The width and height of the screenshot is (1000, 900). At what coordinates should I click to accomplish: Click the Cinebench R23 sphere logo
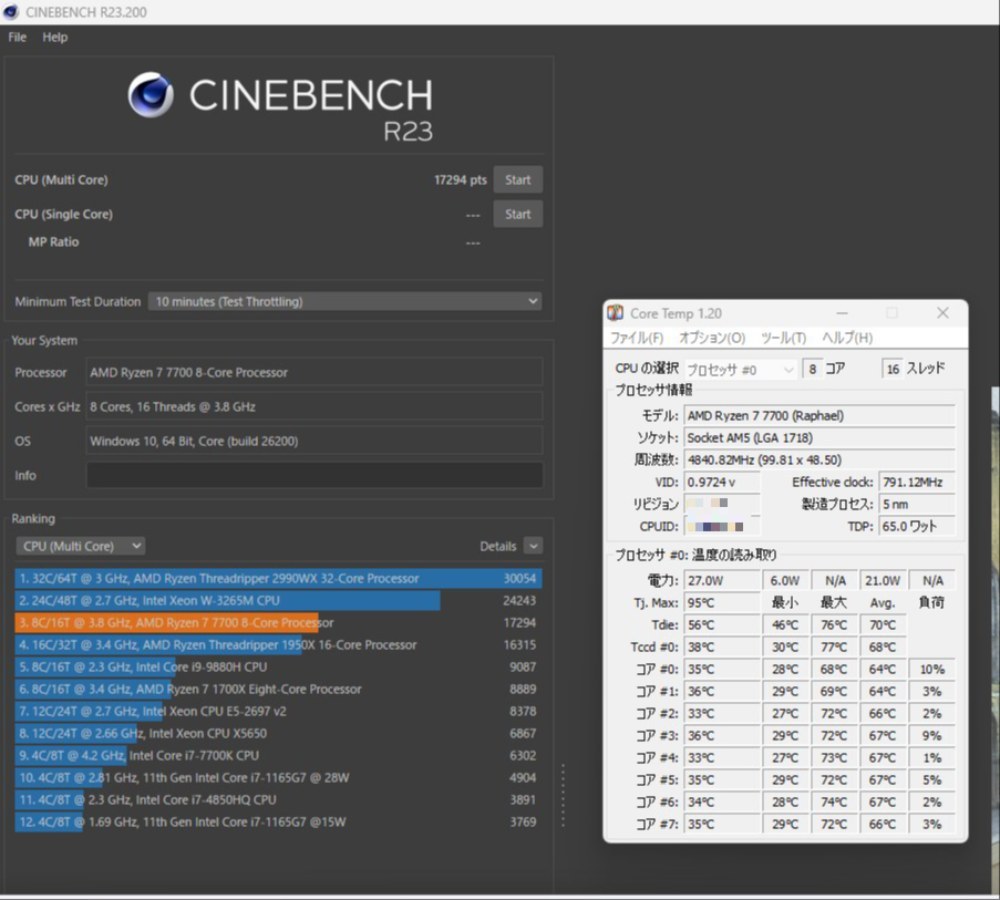tap(151, 94)
